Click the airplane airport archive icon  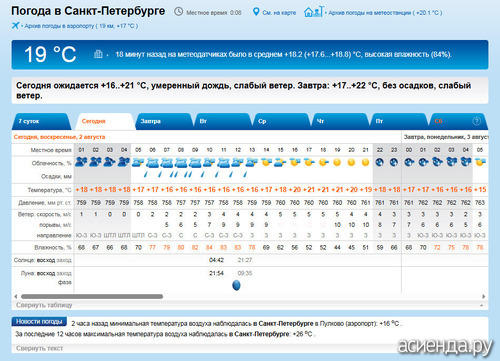pyautogui.click(x=15, y=25)
